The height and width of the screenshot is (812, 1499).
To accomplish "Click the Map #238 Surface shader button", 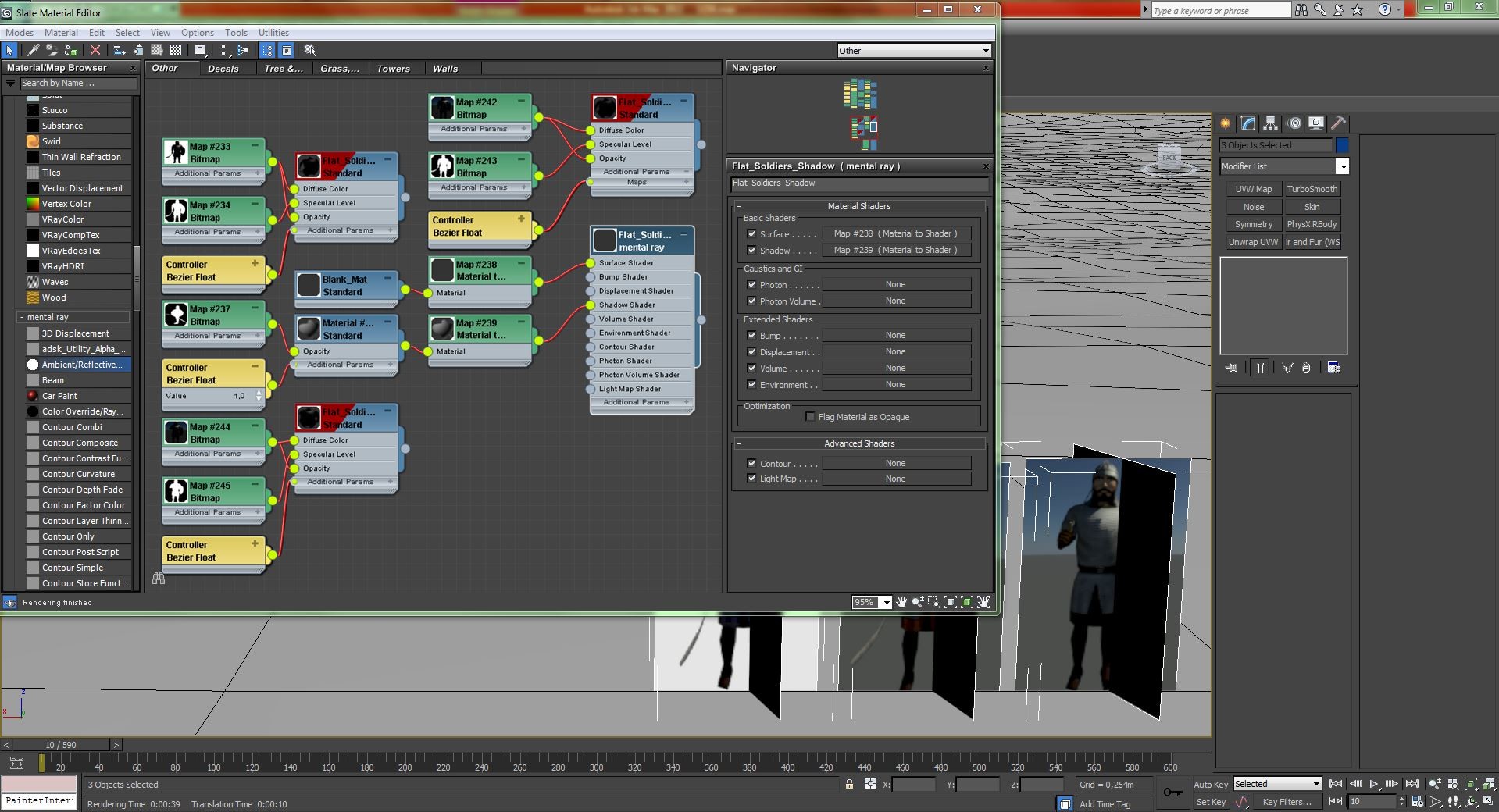I will click(895, 233).
